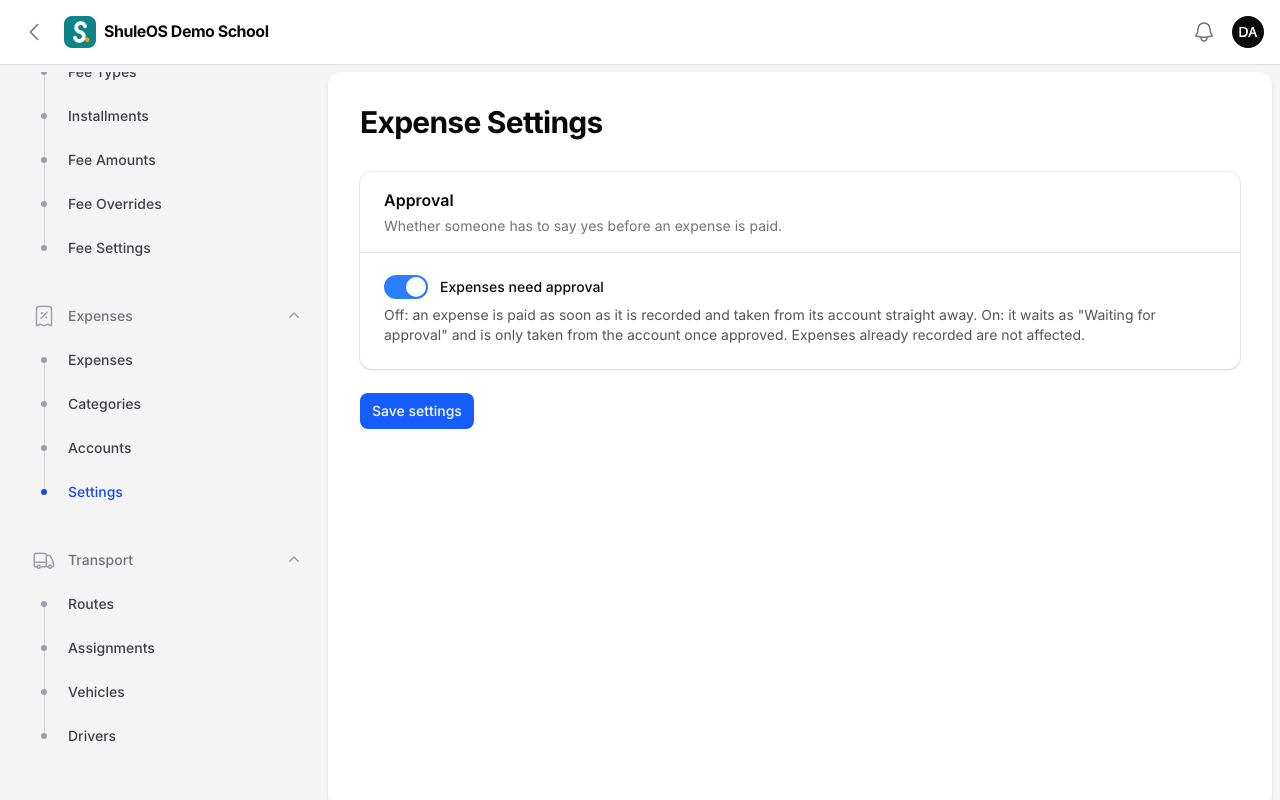Collapse the Transport section chevron
The width and height of the screenshot is (1280, 800).
click(x=294, y=560)
